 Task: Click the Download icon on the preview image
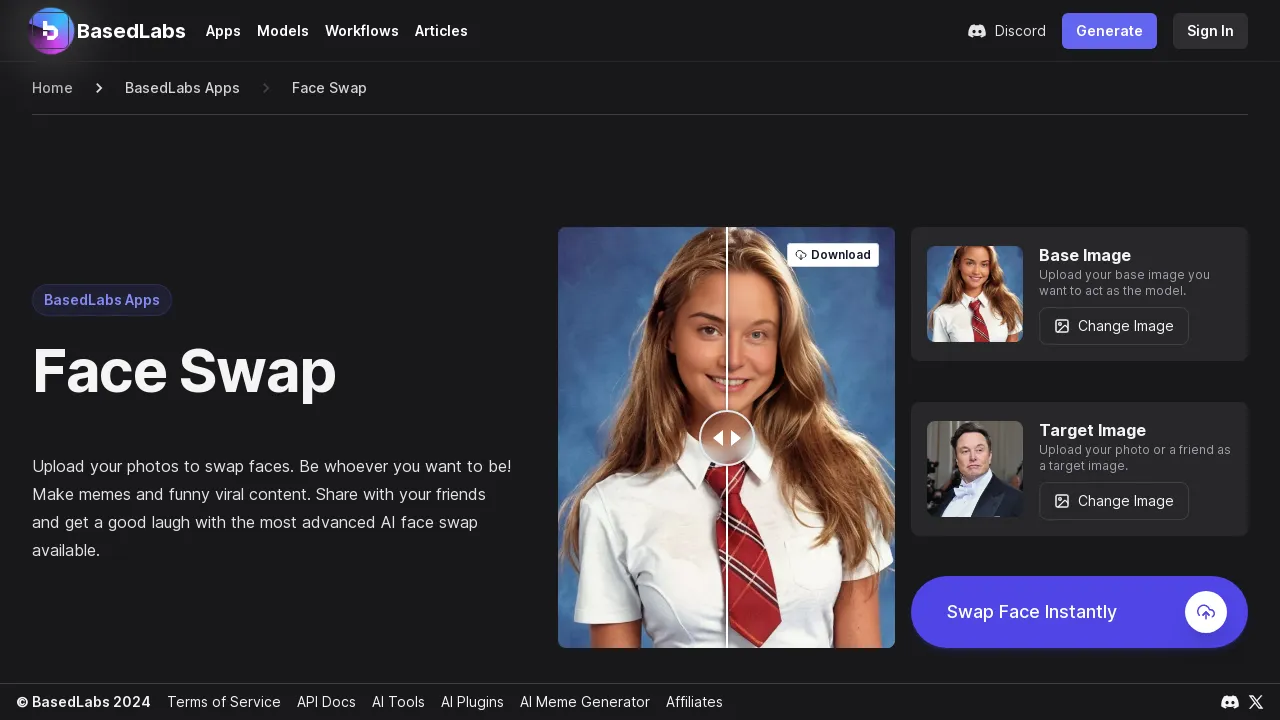pos(800,255)
